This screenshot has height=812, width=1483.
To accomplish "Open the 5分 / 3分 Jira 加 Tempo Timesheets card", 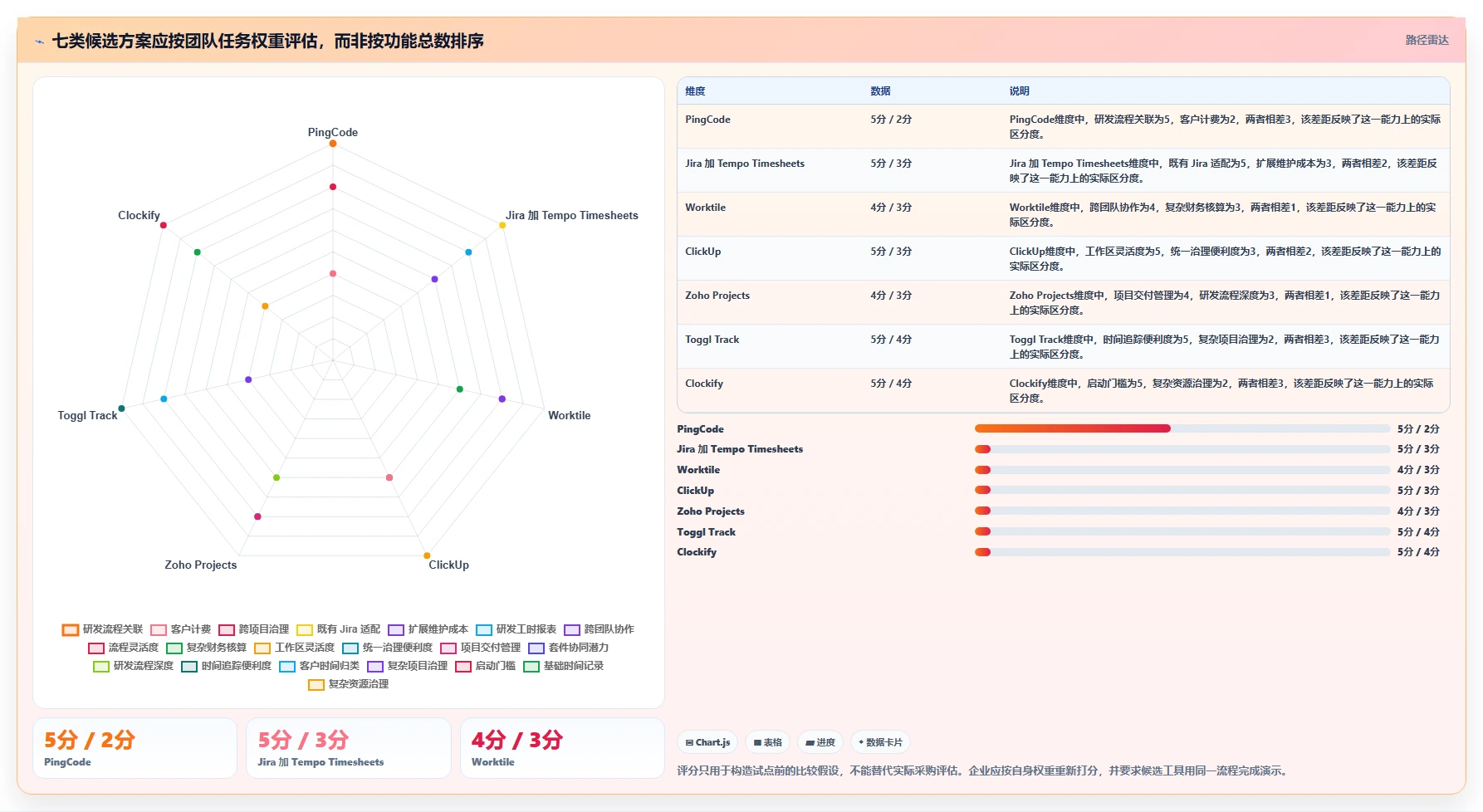I will point(349,748).
